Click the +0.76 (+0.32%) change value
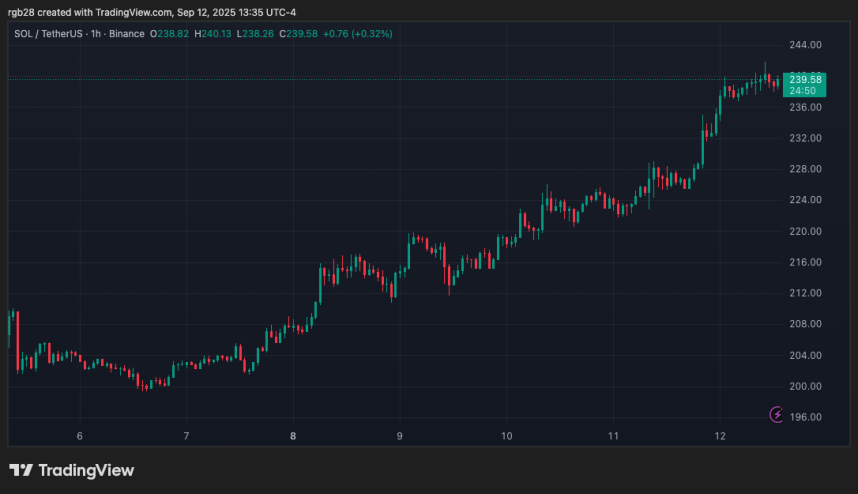This screenshot has height=494, width=858. point(357,33)
